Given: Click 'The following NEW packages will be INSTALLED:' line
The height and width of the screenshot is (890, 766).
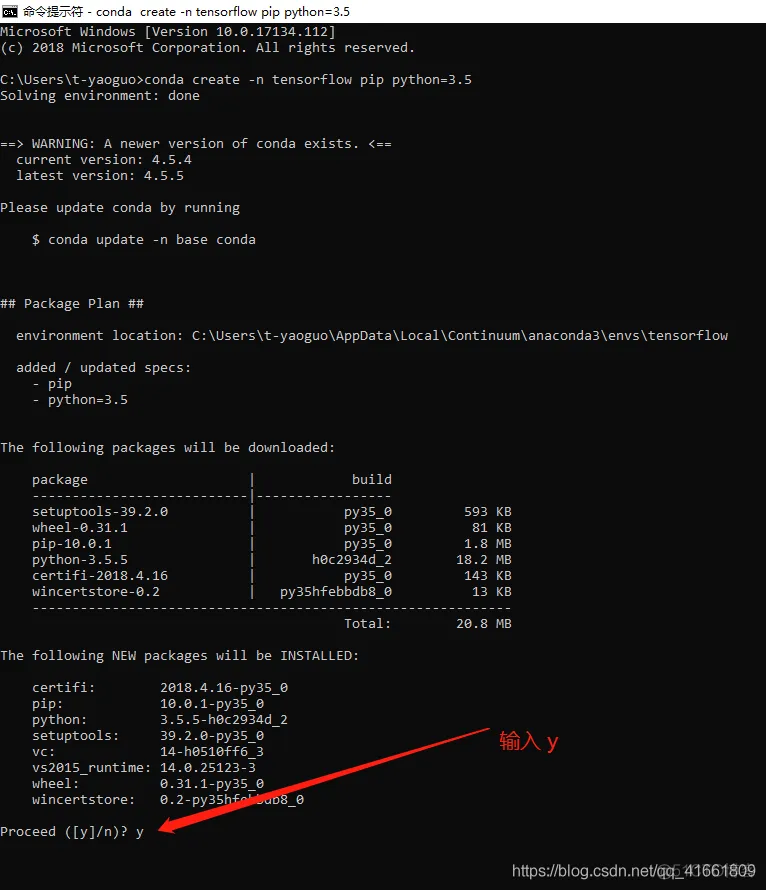Looking at the screenshot, I should pyautogui.click(x=180, y=656).
